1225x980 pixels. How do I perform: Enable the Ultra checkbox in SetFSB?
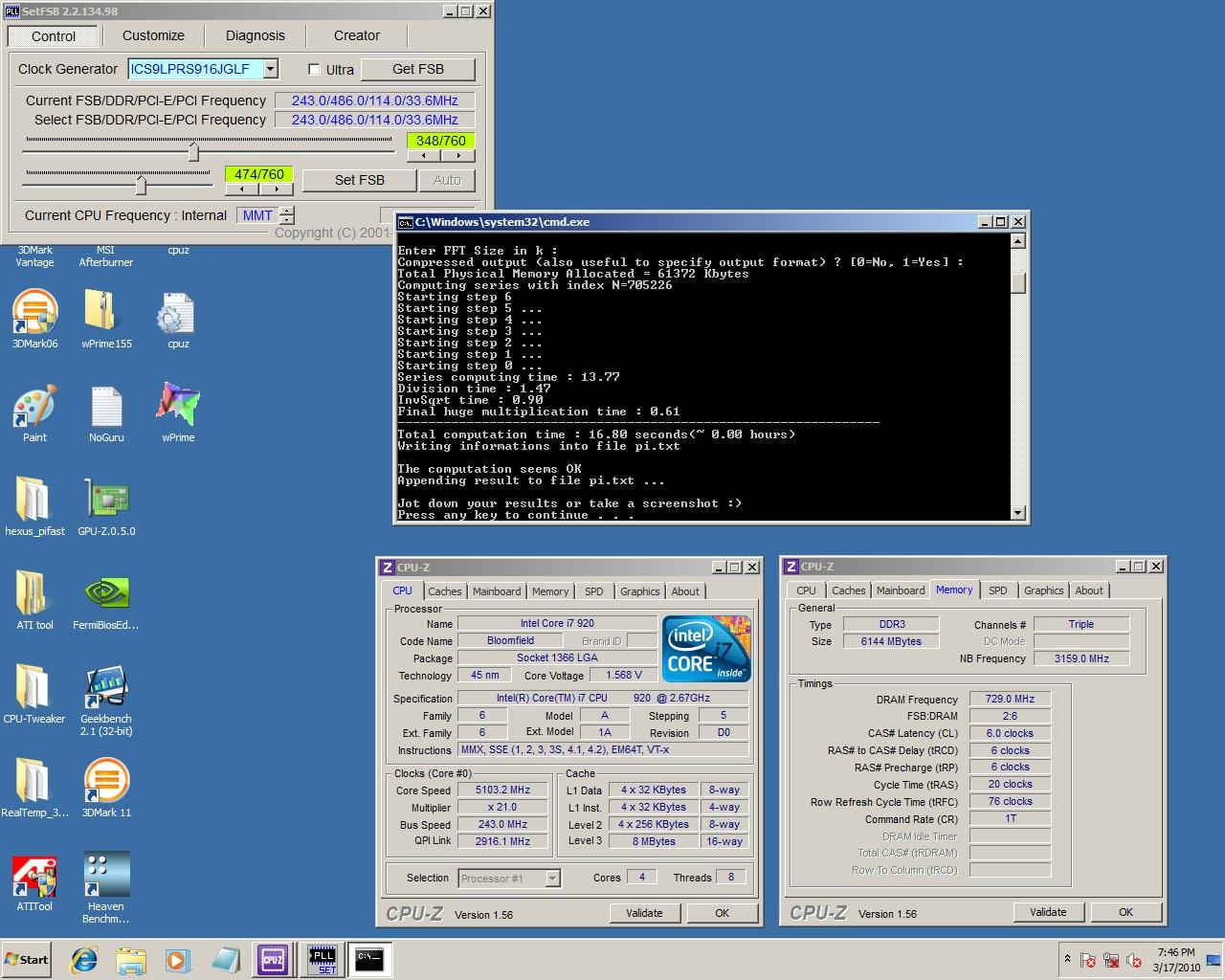pos(314,69)
